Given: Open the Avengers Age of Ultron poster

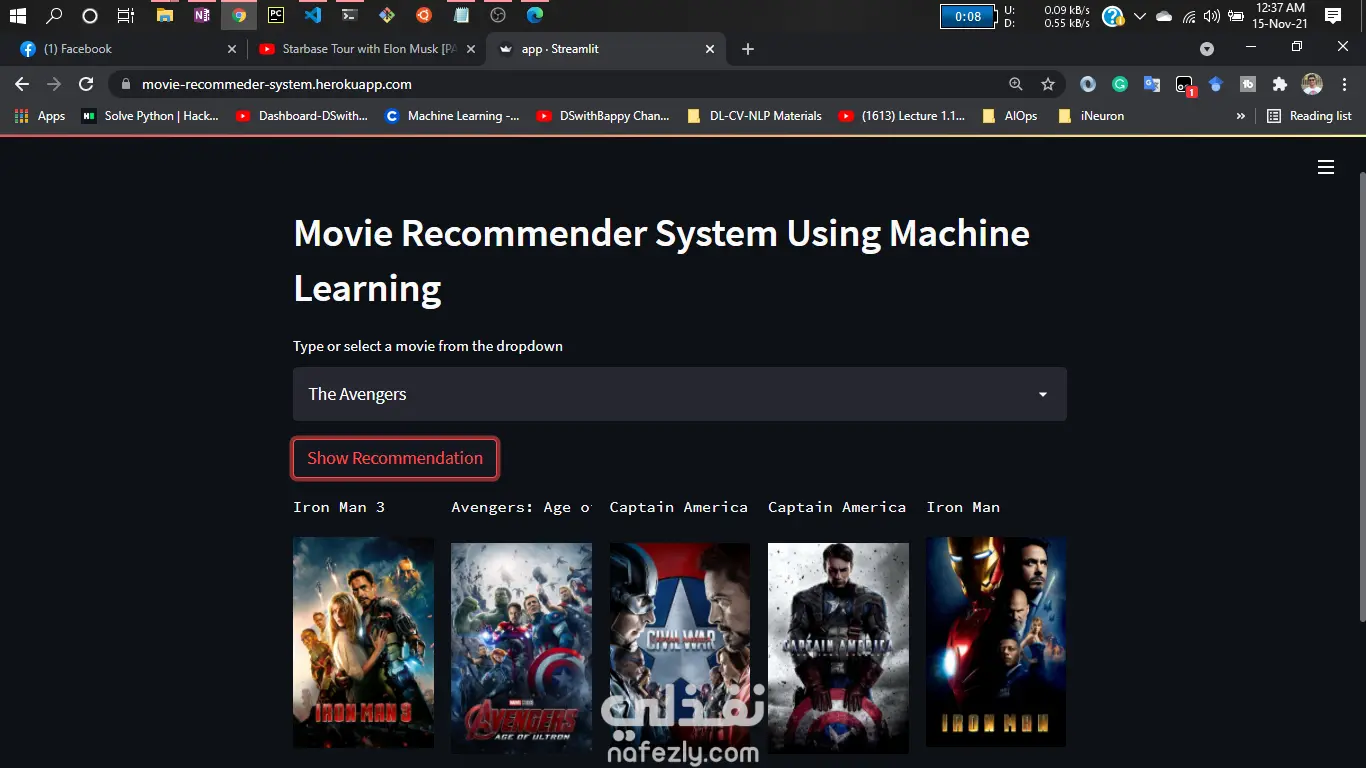Looking at the screenshot, I should 521,648.
